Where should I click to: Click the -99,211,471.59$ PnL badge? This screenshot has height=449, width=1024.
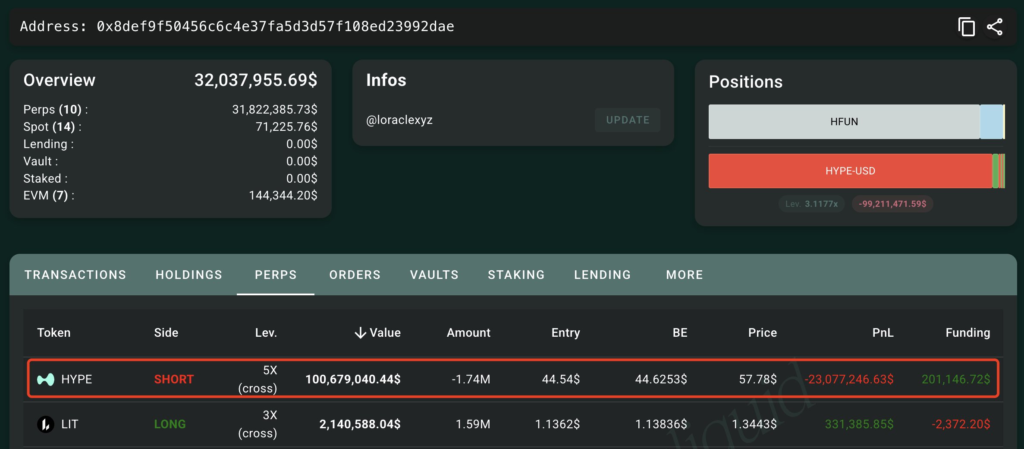coord(891,204)
